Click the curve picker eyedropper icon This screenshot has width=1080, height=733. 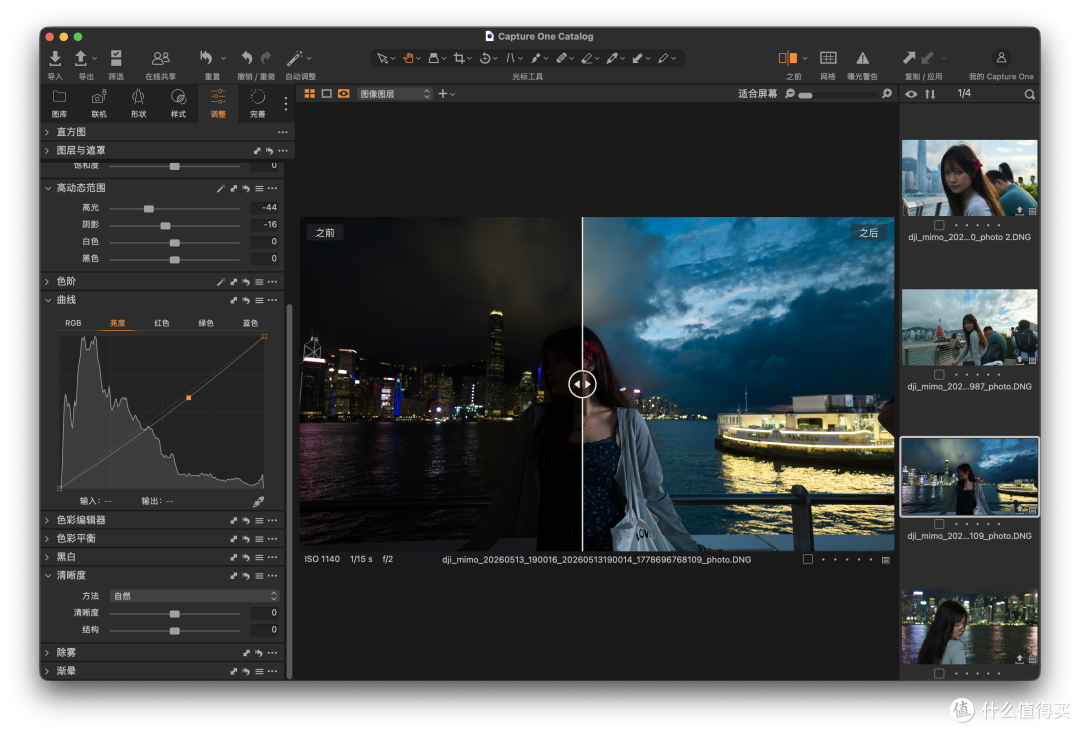coord(258,501)
